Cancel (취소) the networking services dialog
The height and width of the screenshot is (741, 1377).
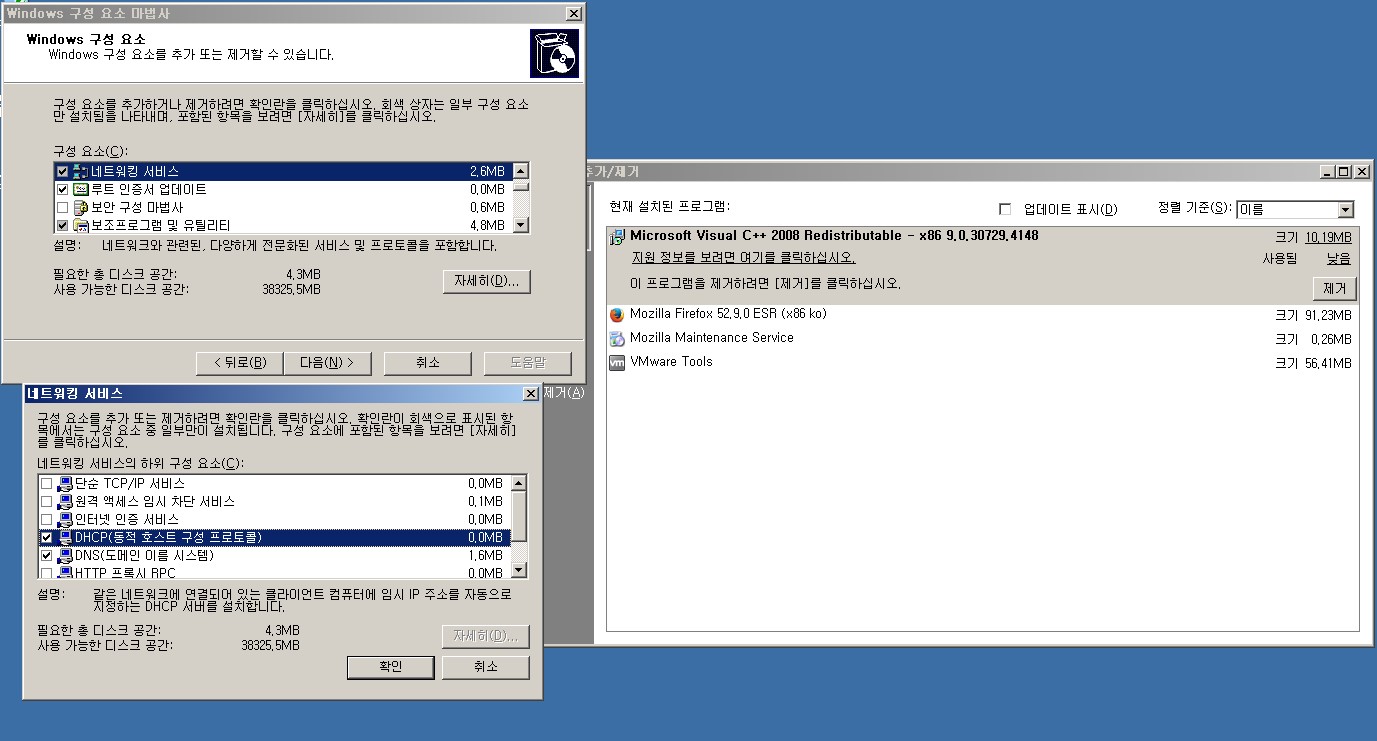coord(485,667)
